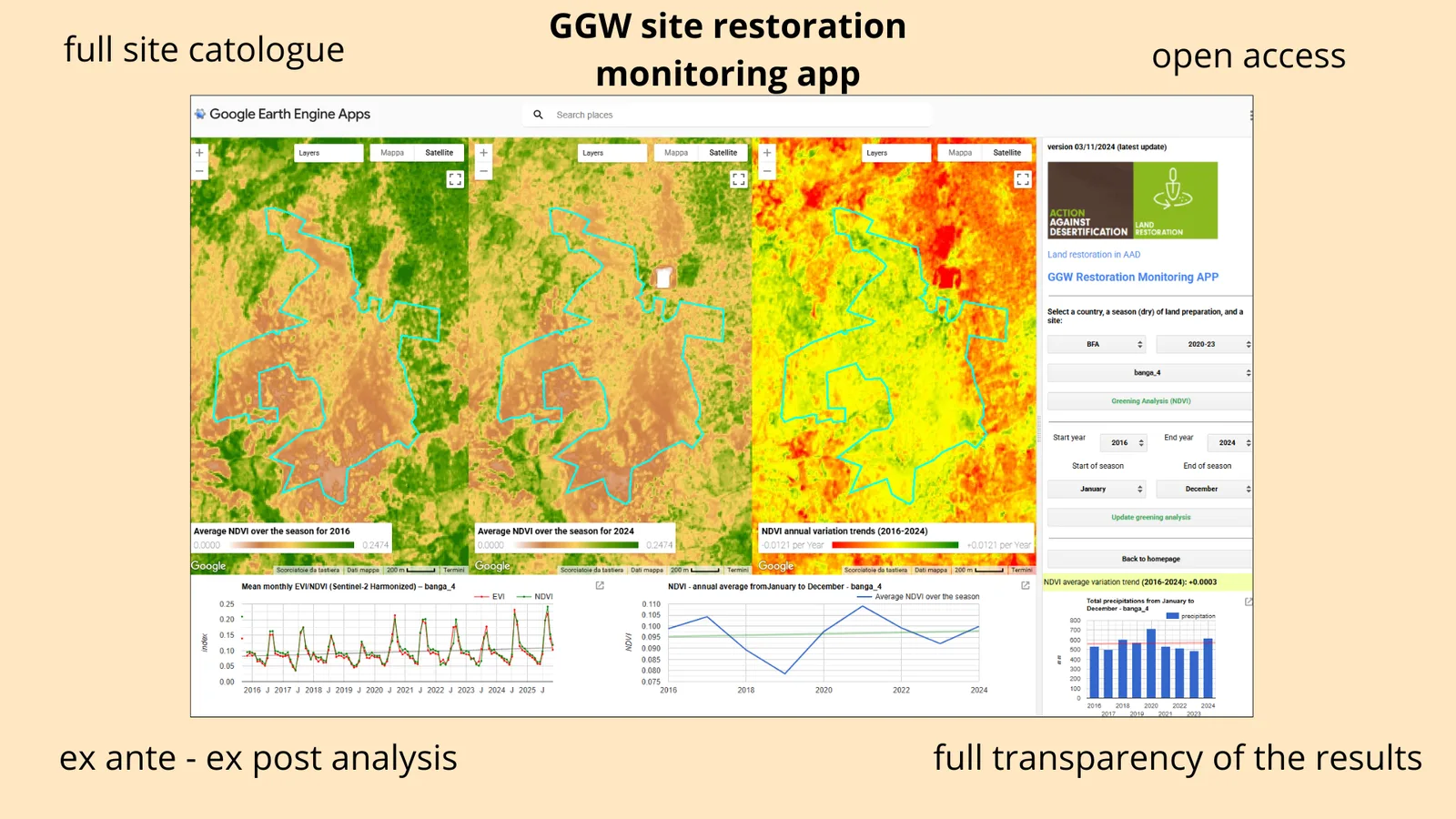Pop out the monthly EVI/NDVI chart
The image size is (1456, 819).
pyautogui.click(x=600, y=585)
